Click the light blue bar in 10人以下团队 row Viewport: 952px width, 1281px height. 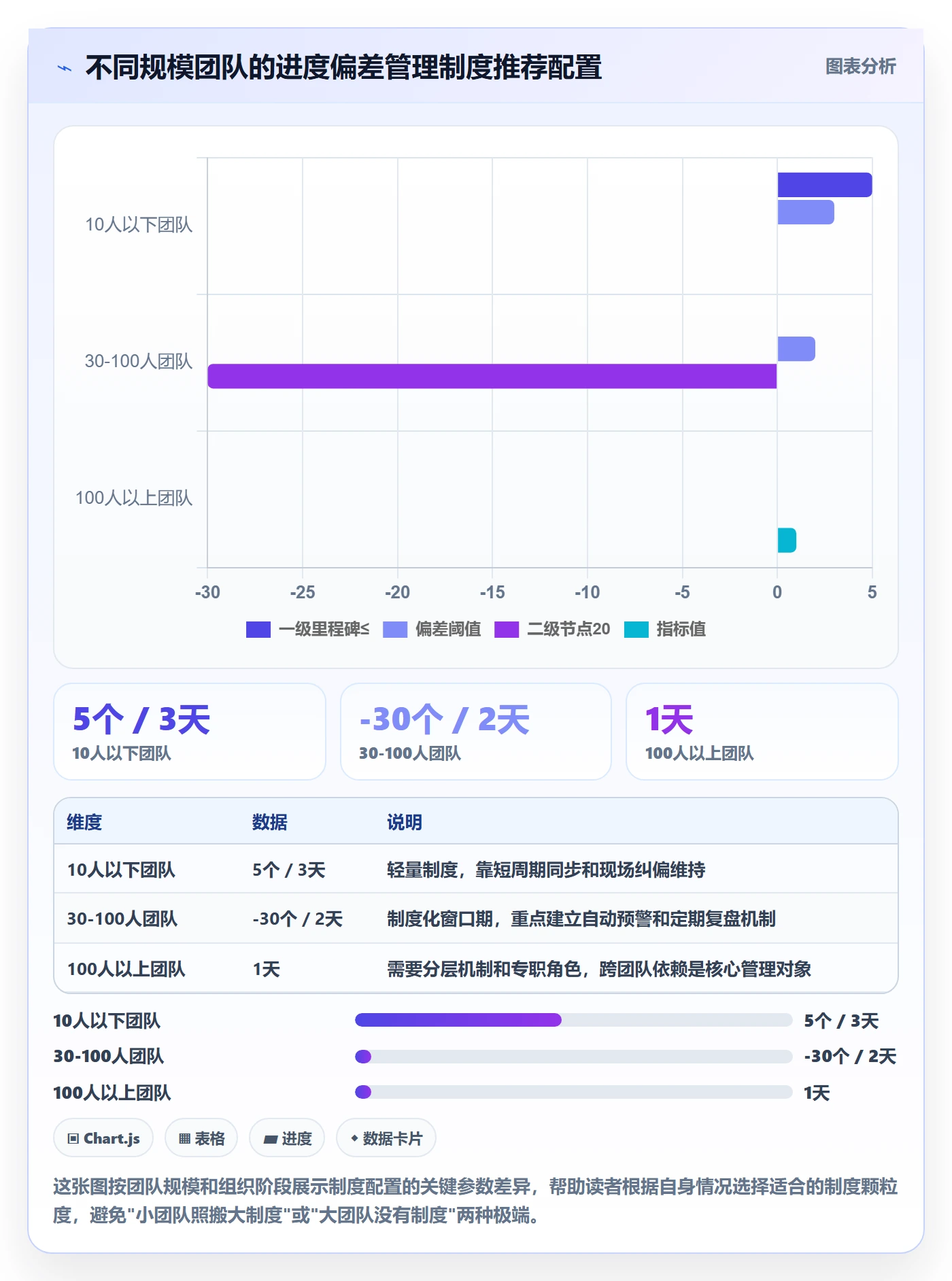(x=806, y=212)
